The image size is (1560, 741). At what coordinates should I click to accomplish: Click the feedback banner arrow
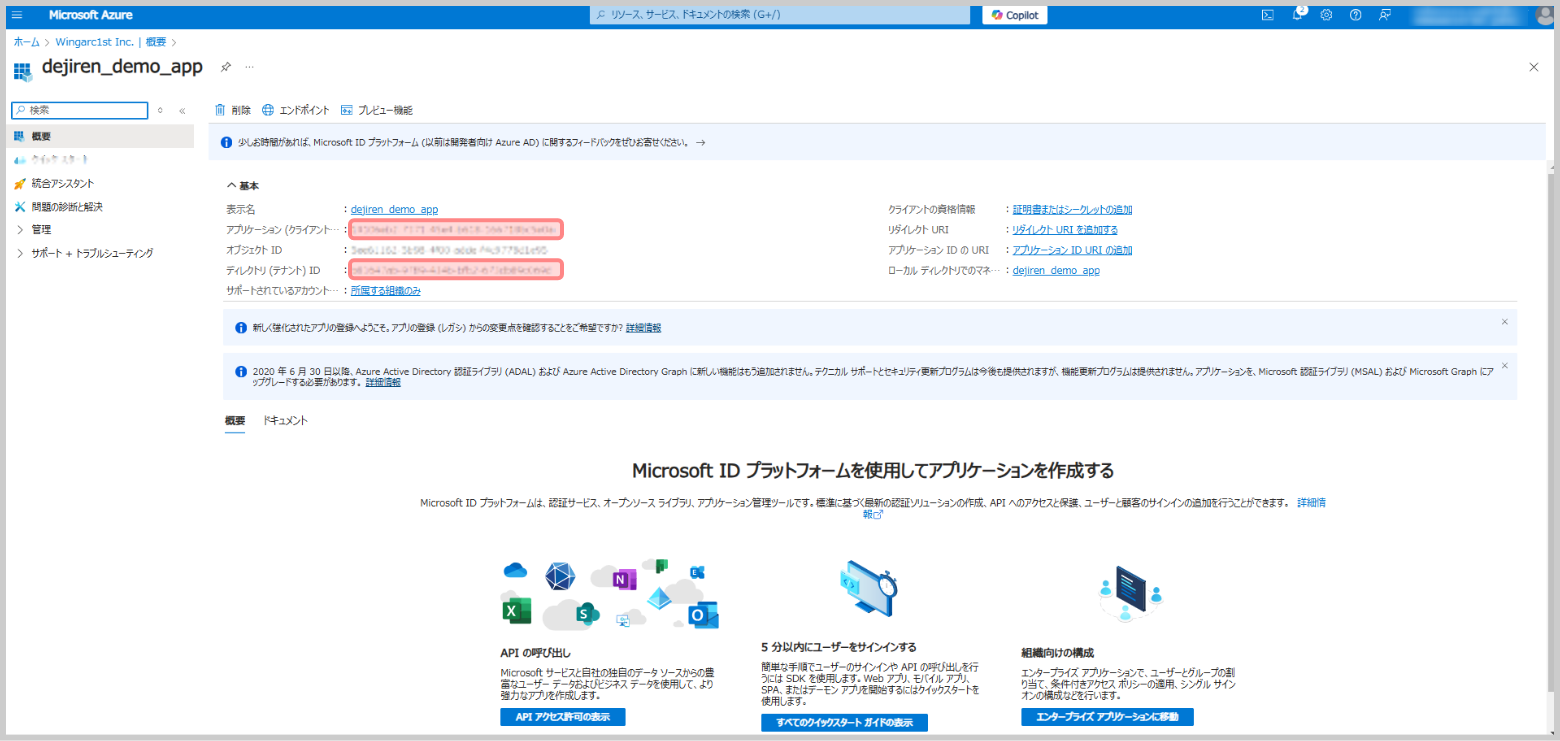[701, 143]
